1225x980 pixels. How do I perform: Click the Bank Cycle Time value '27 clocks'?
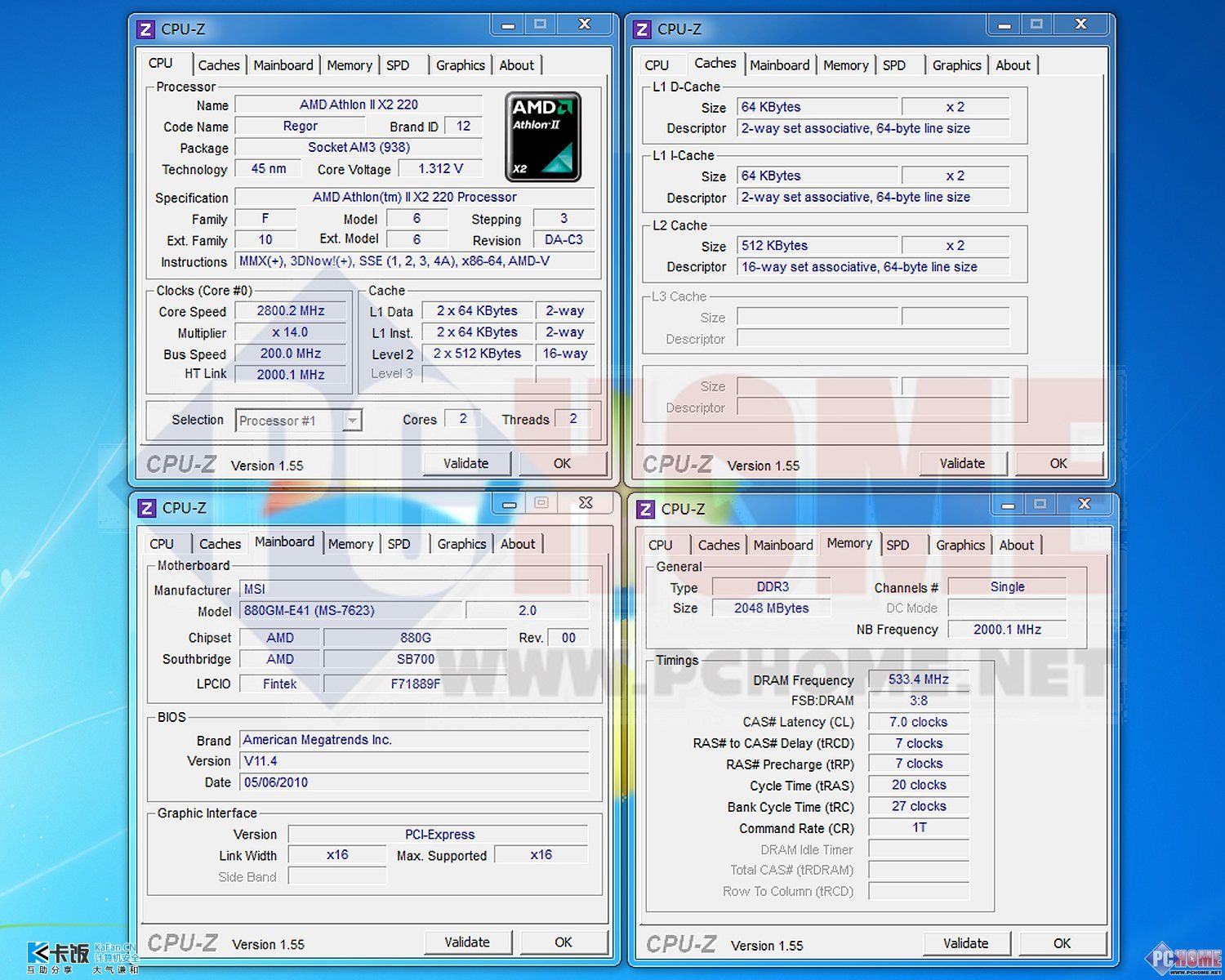click(919, 806)
